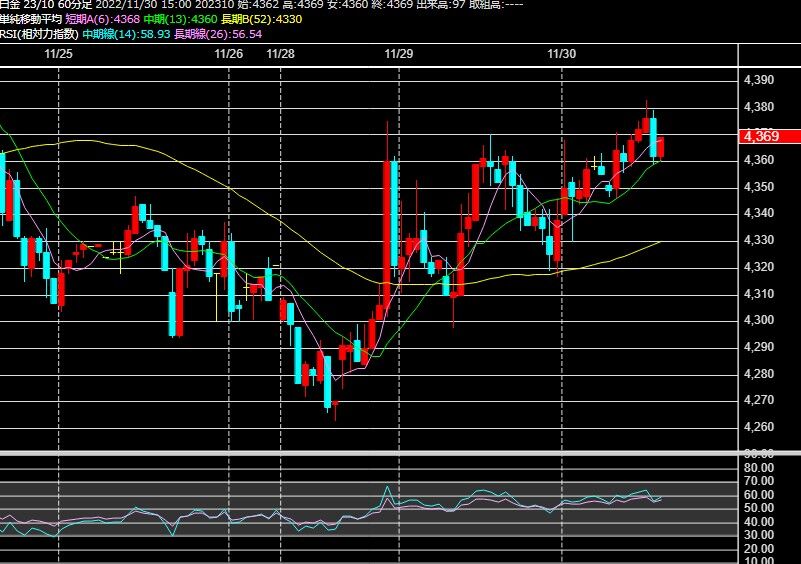Click the long-term B(52) moving average label
801x564 pixels.
click(262, 19)
